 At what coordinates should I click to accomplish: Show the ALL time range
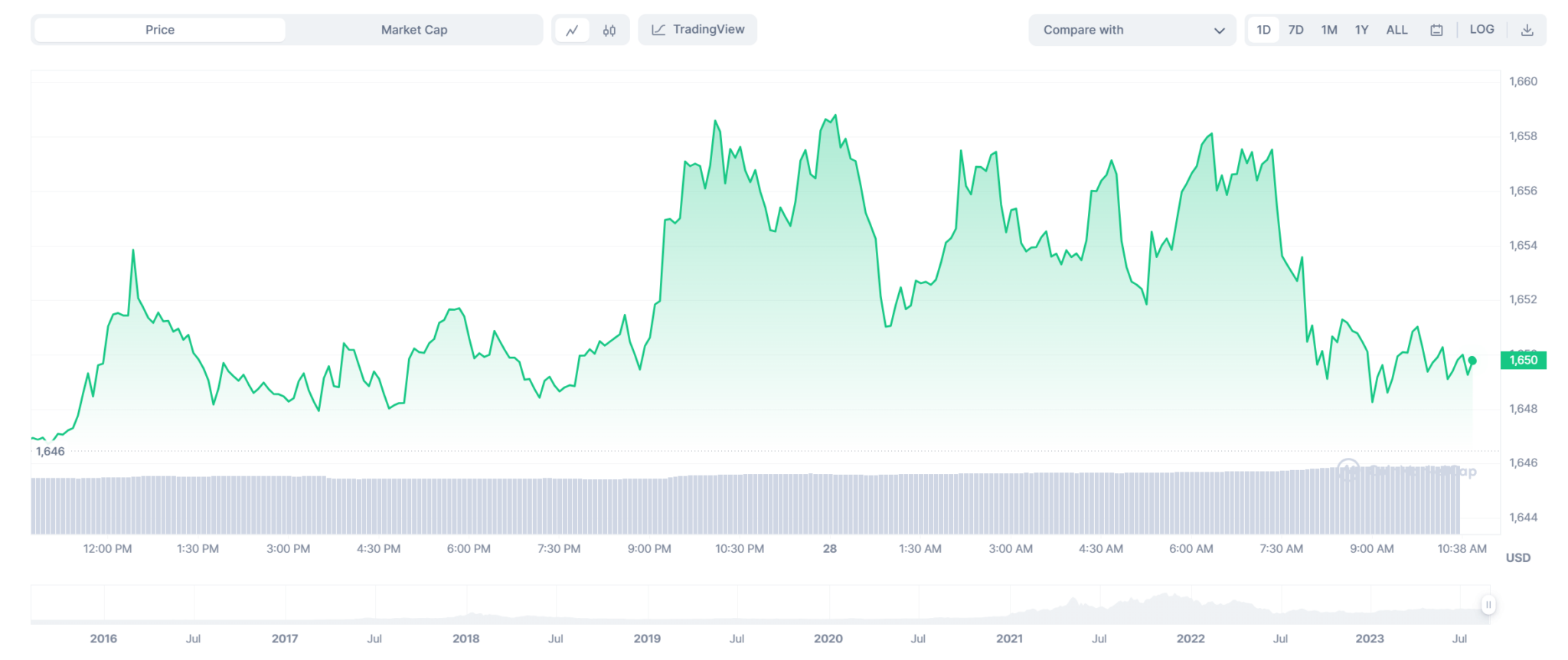(1396, 30)
